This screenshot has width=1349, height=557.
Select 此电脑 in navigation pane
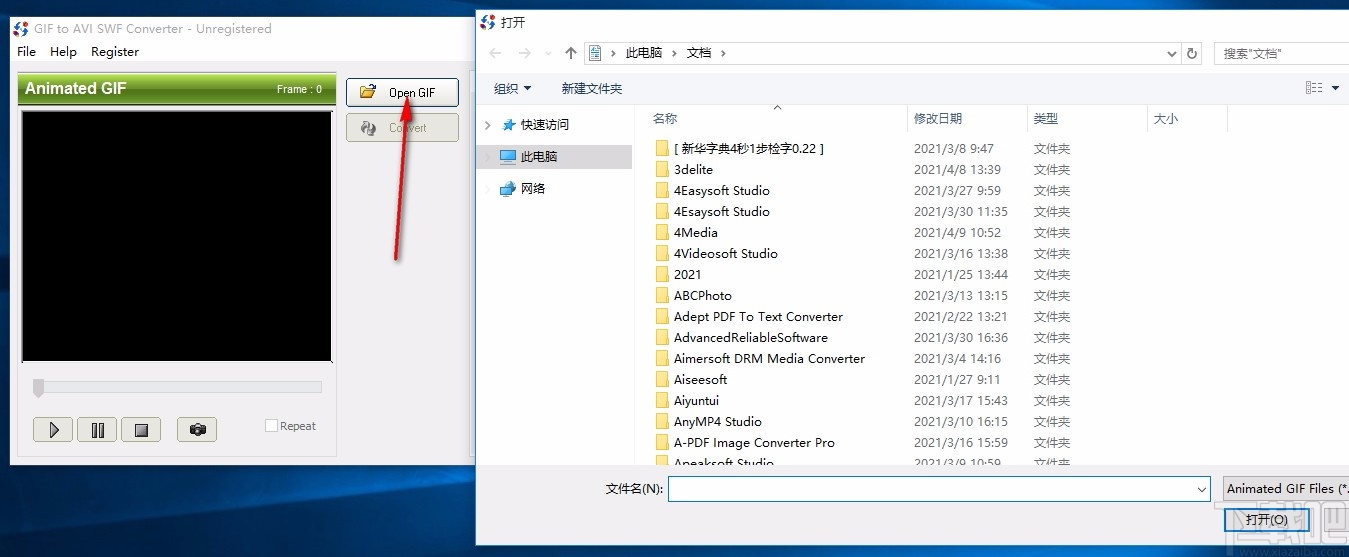pyautogui.click(x=539, y=157)
